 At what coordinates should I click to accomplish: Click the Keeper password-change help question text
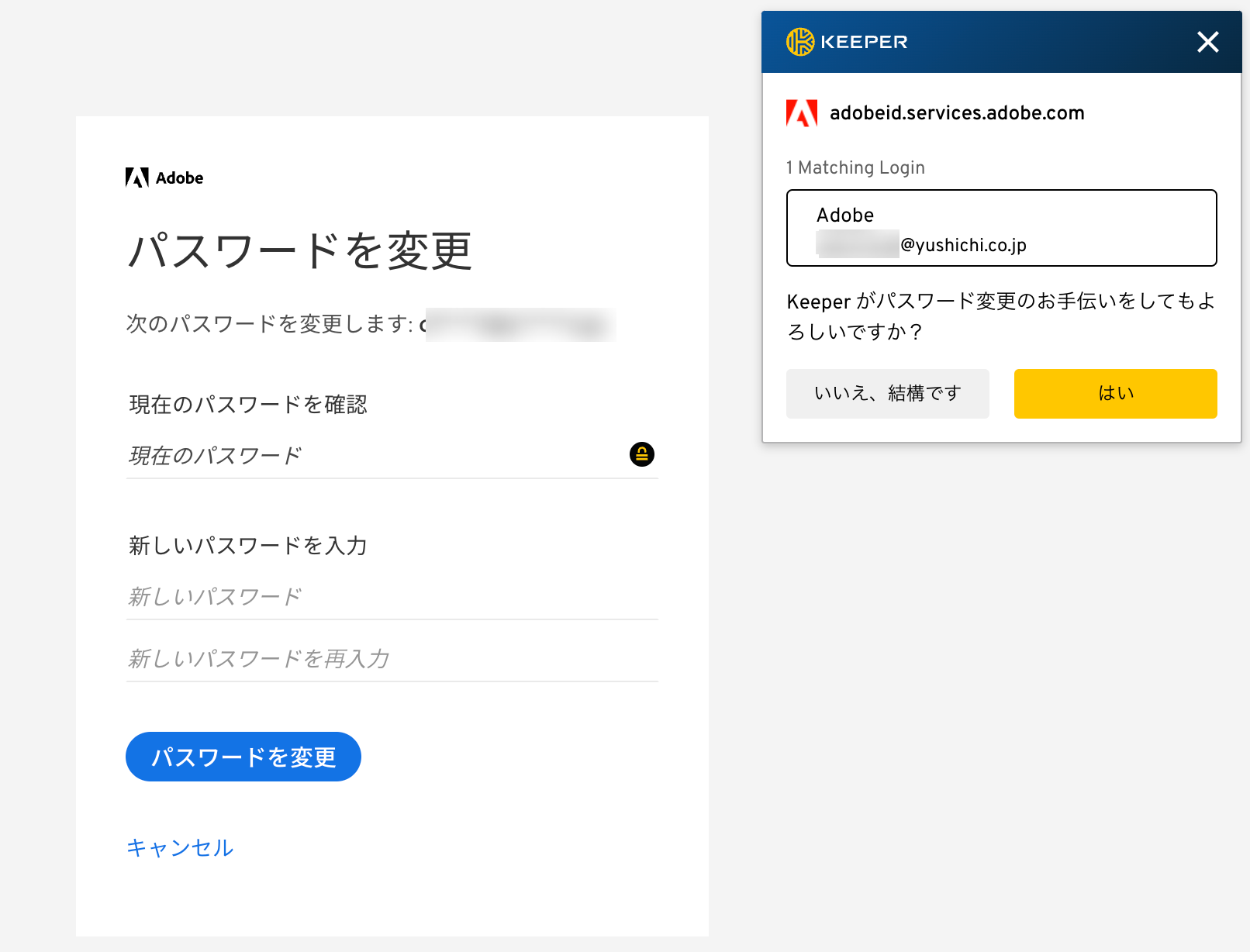(x=1000, y=316)
